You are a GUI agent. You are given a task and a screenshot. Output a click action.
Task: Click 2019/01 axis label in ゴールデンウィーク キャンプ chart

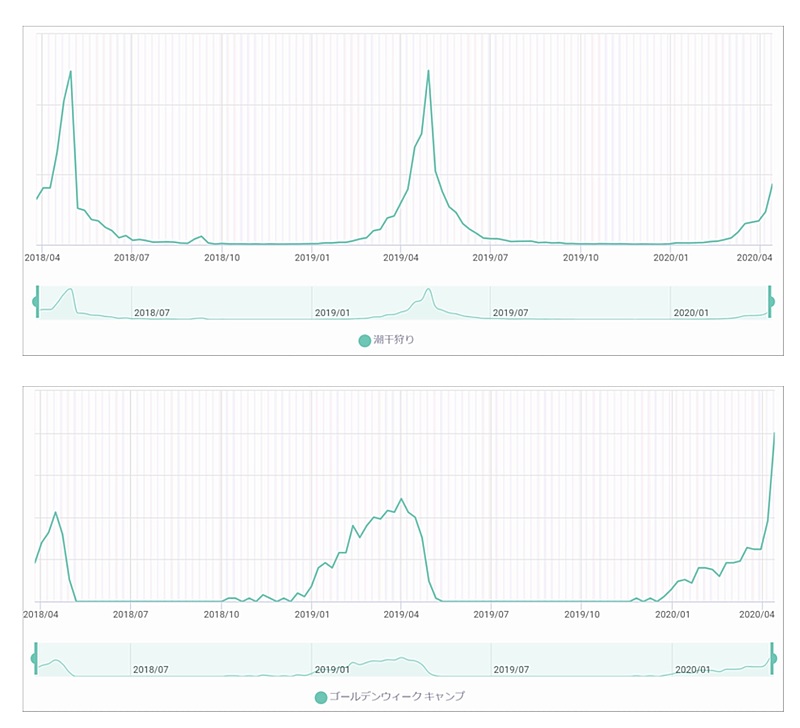click(312, 614)
